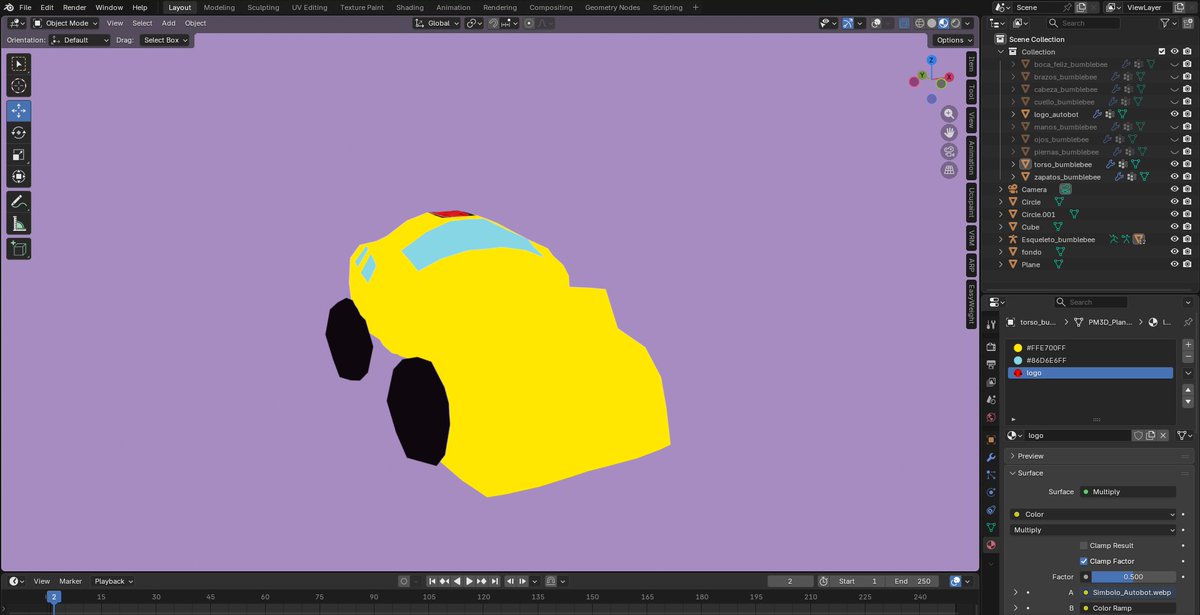Select the #FFE700FF material slot

click(x=1091, y=347)
